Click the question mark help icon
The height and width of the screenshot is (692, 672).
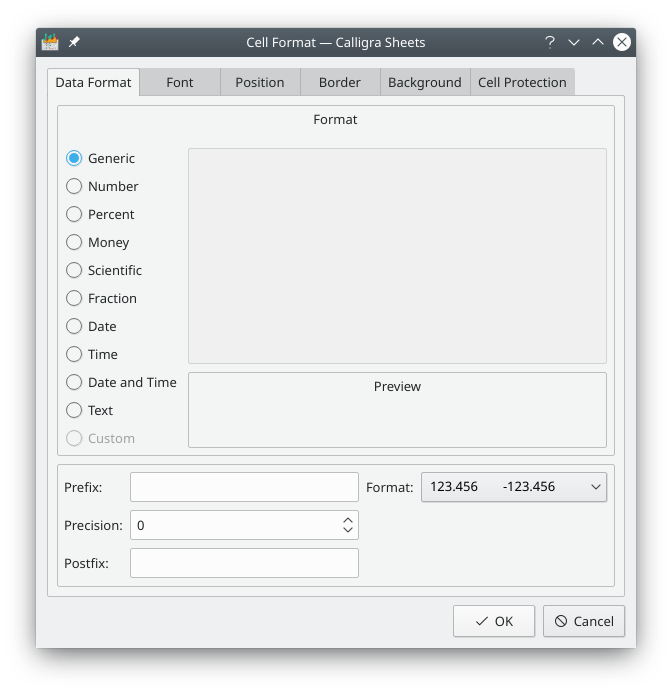pyautogui.click(x=550, y=42)
